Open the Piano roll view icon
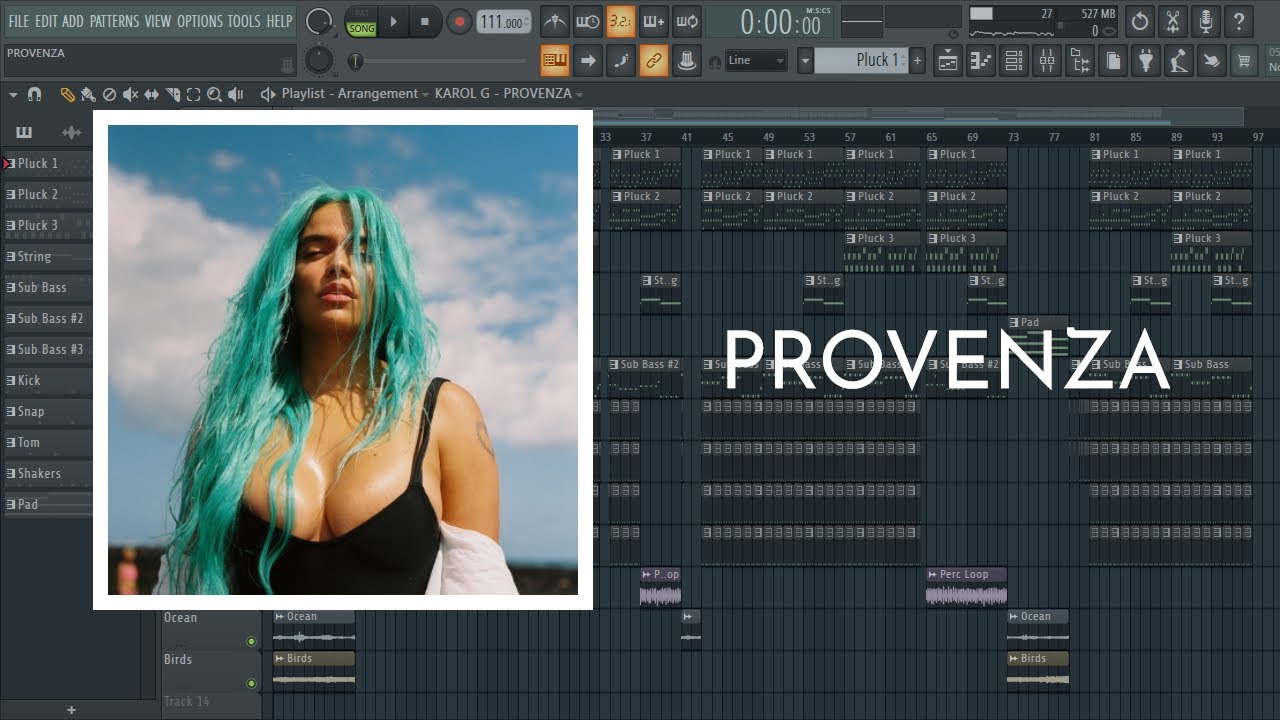The height and width of the screenshot is (720, 1280). [x=981, y=60]
